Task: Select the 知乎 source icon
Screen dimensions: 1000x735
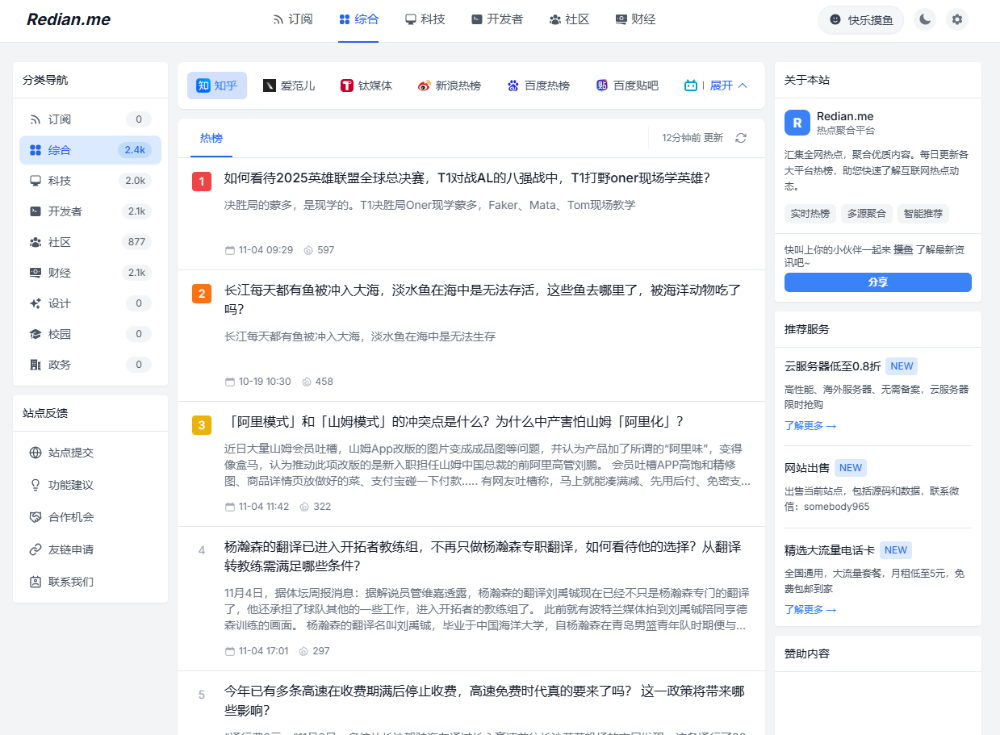Action: tap(203, 86)
